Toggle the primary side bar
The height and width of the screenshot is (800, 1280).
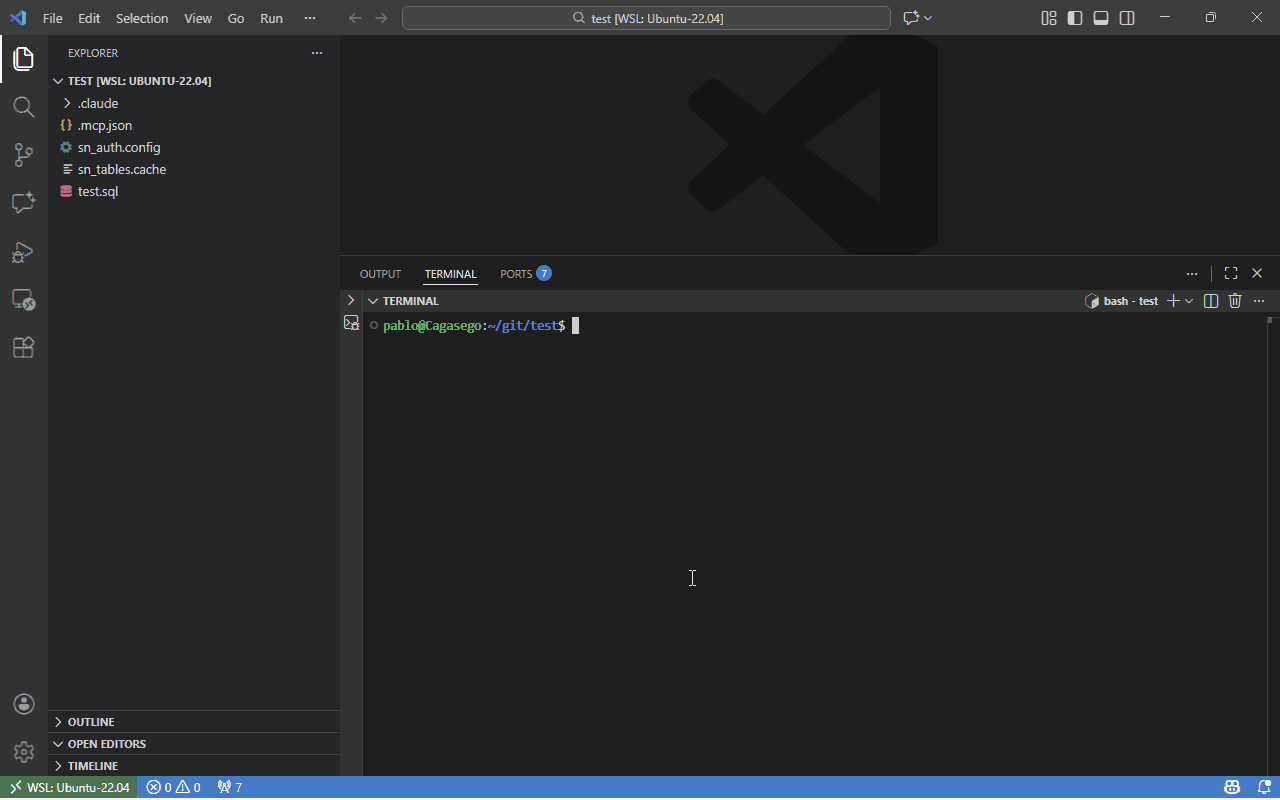[1075, 18]
